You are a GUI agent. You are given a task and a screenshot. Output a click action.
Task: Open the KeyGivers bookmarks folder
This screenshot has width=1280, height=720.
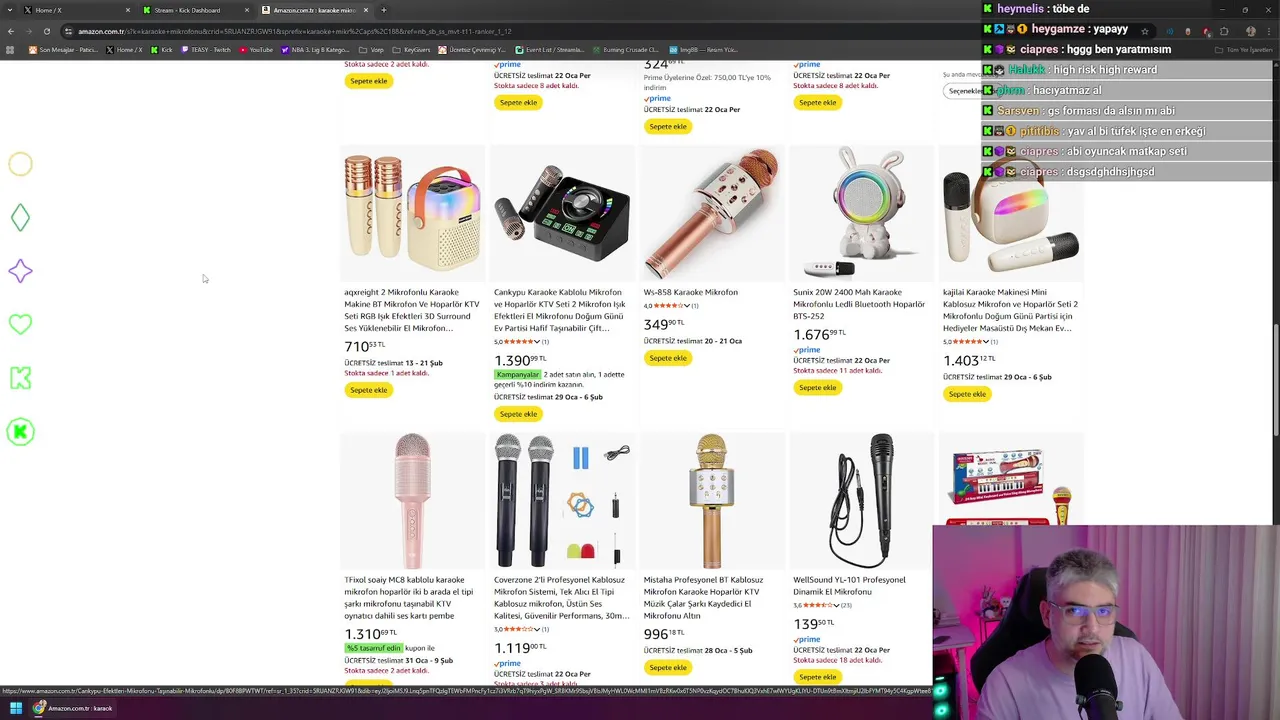pyautogui.click(x=411, y=49)
